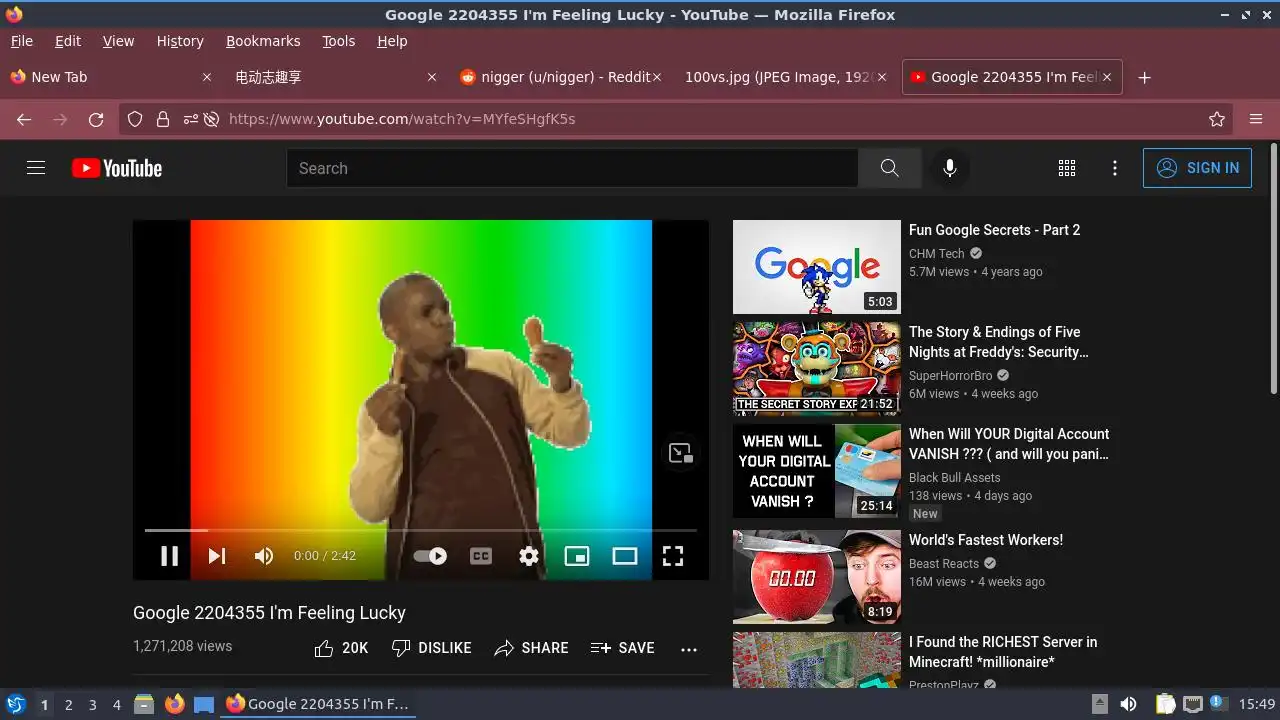The width and height of the screenshot is (1280, 720).
Task: Open YouTube settings three-dot menu
Action: (x=1115, y=168)
